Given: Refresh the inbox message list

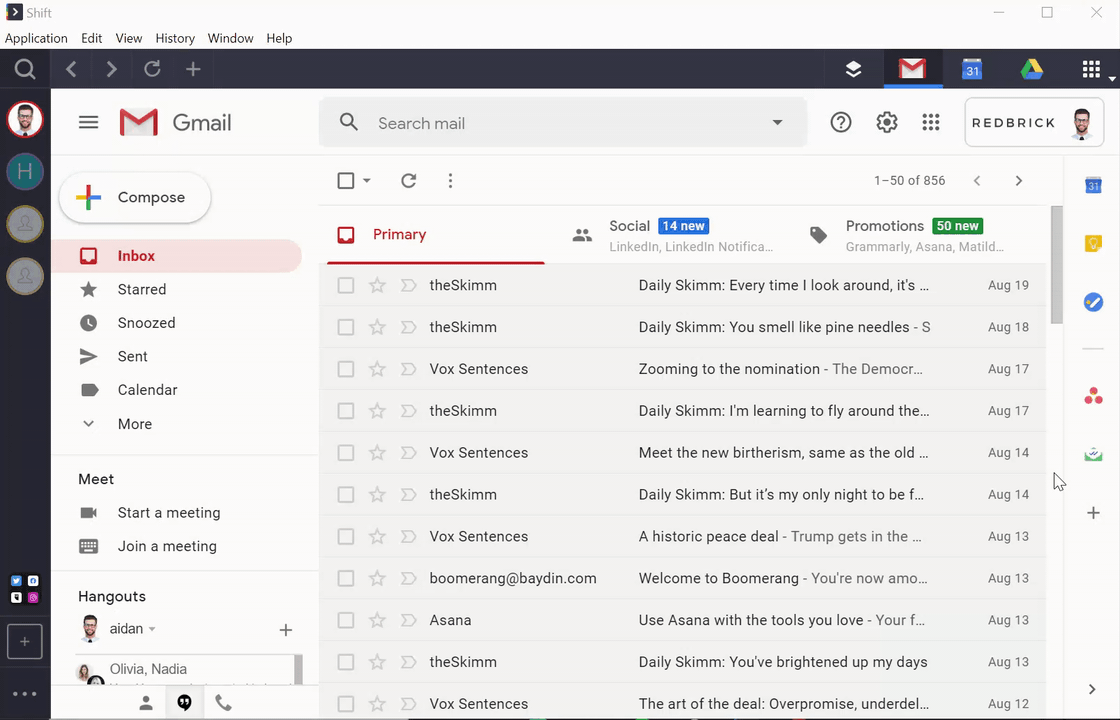Looking at the screenshot, I should coord(409,181).
